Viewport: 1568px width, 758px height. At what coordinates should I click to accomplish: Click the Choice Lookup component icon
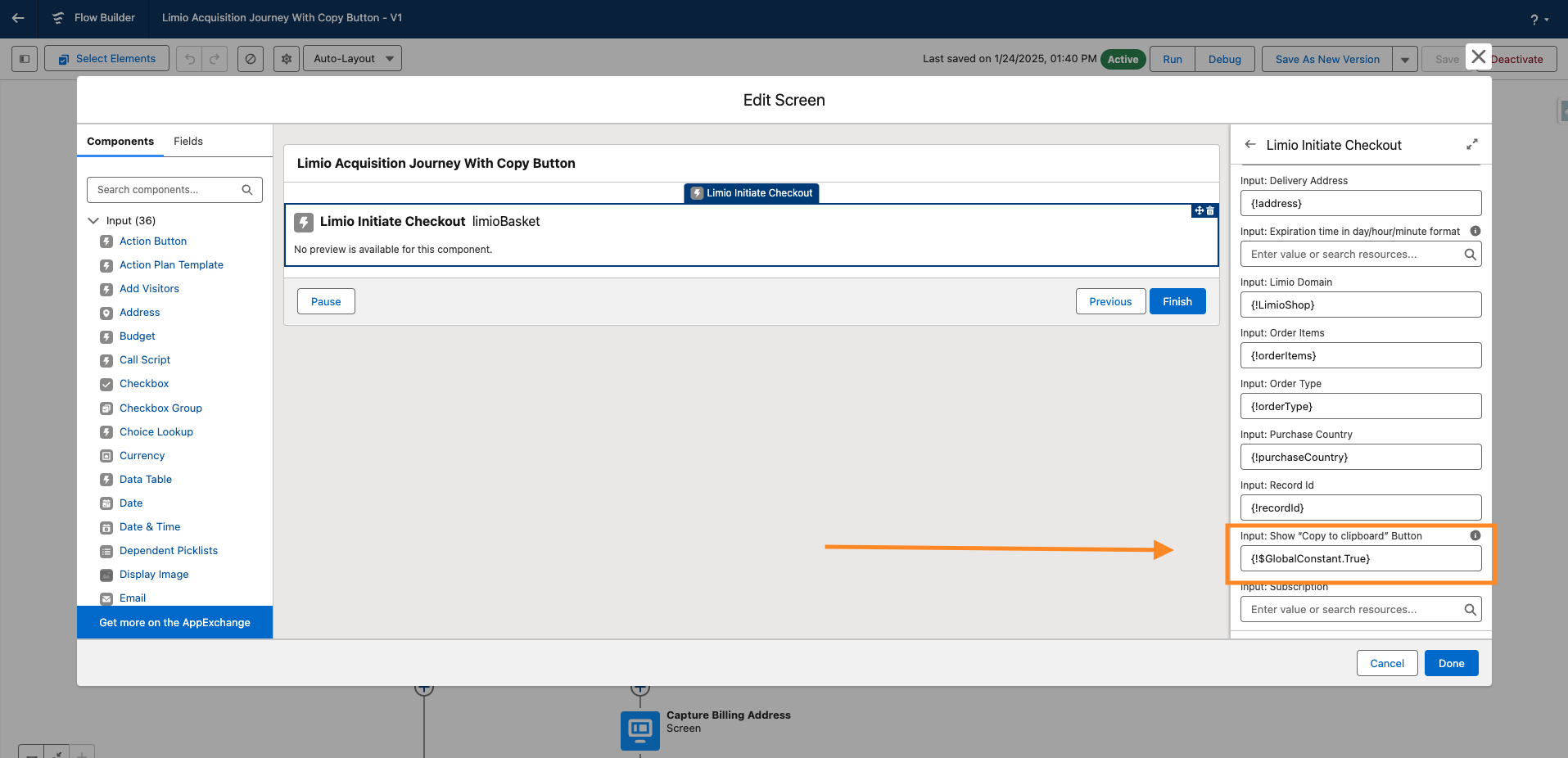106,432
